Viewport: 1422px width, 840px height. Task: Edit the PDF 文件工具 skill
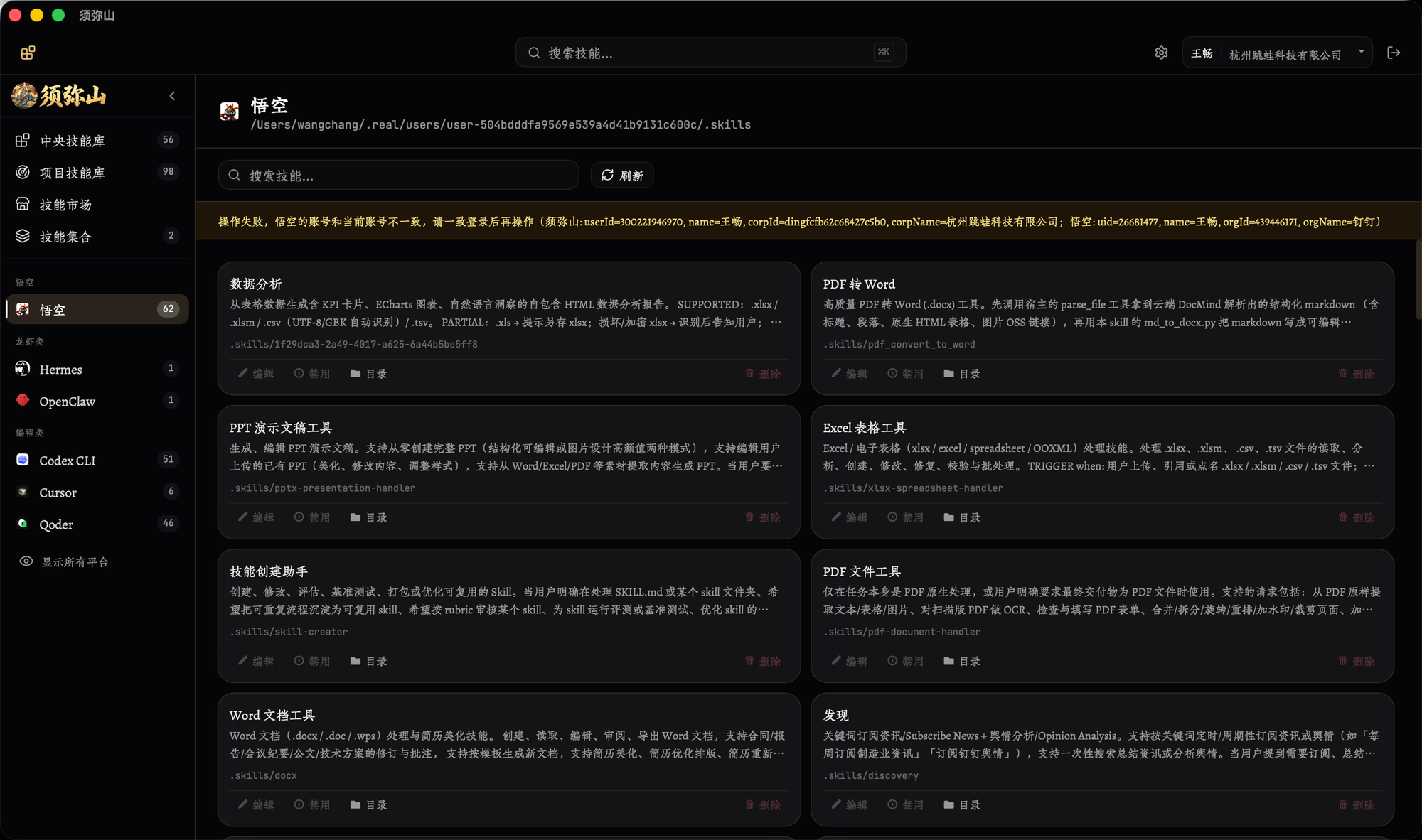point(849,661)
